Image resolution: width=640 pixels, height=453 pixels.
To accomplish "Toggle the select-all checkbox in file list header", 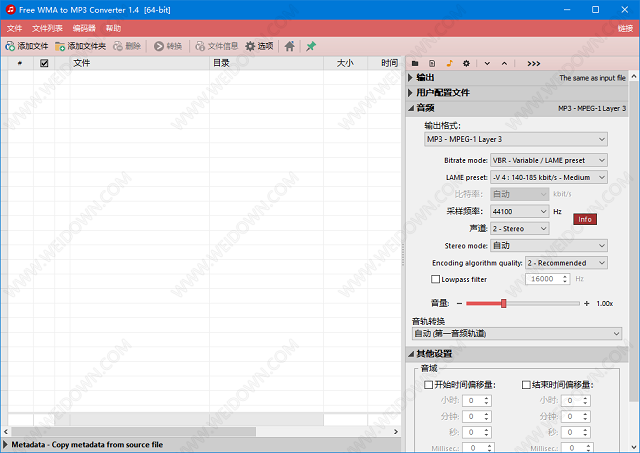I will (44, 63).
